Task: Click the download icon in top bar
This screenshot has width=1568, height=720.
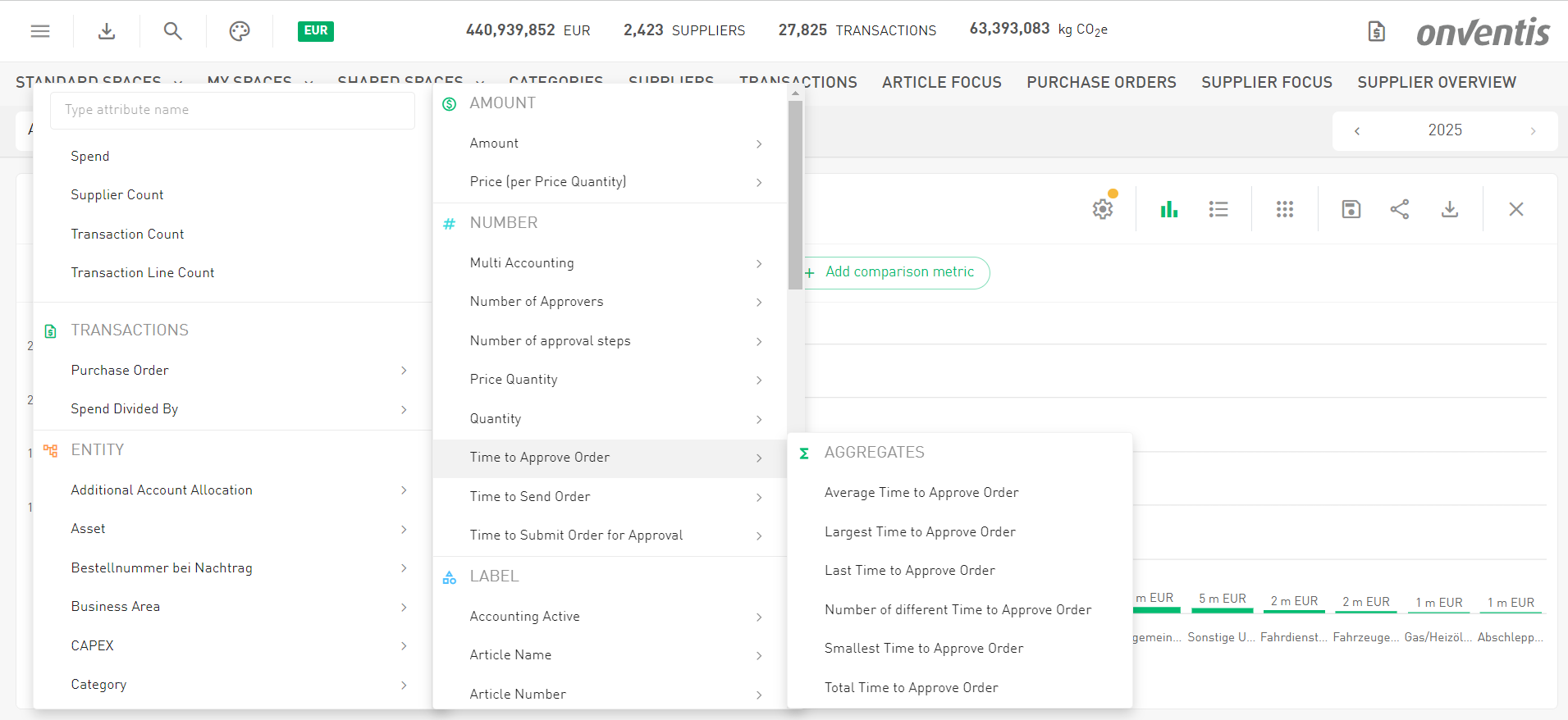Action: [x=107, y=31]
